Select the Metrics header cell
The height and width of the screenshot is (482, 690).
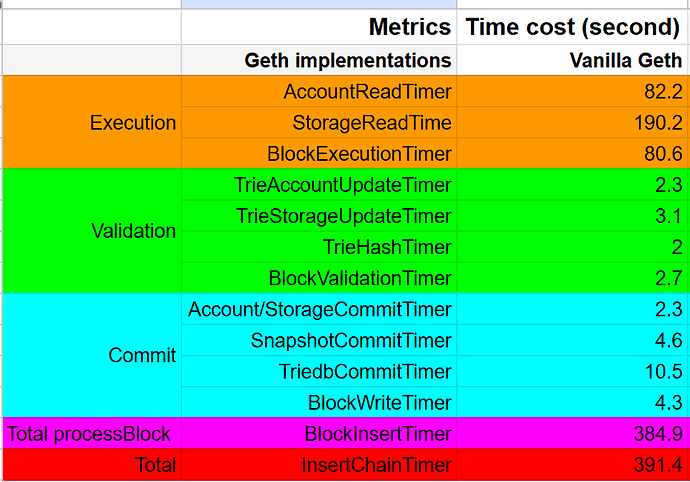[x=319, y=27]
